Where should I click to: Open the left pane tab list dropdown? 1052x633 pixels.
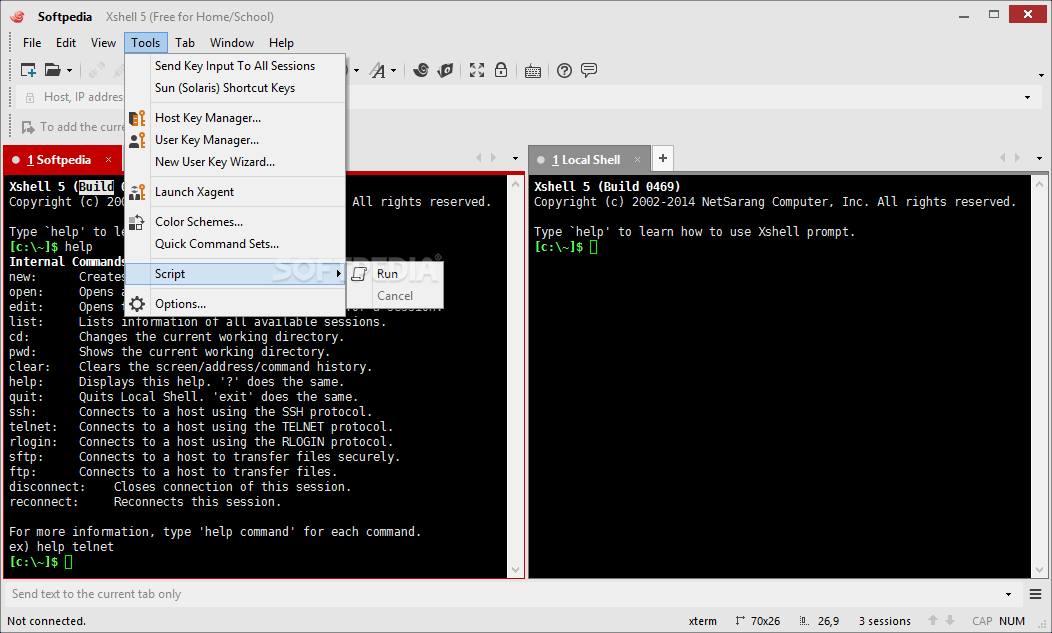pyautogui.click(x=515, y=158)
